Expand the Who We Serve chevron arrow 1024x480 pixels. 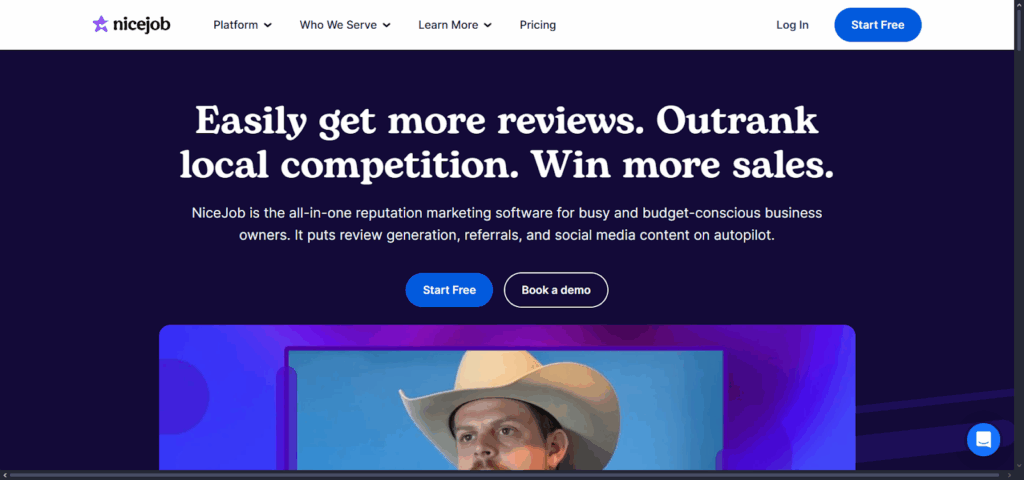pos(387,25)
